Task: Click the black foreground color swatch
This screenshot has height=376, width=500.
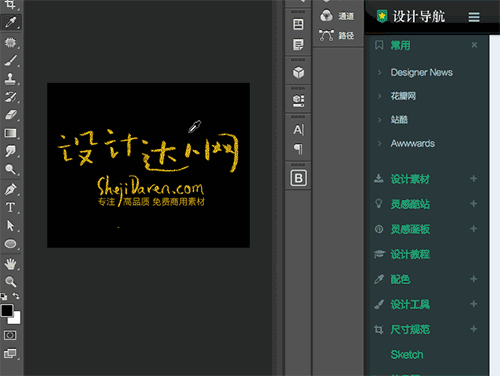Action: click(7, 310)
